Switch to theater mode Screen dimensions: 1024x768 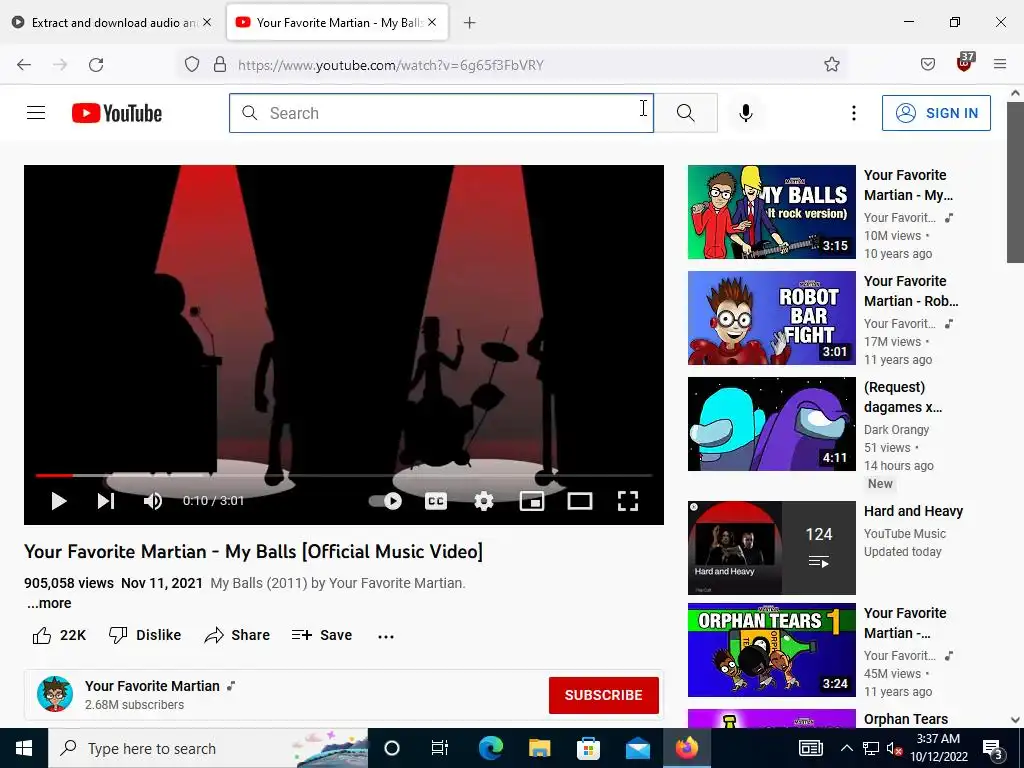click(580, 501)
